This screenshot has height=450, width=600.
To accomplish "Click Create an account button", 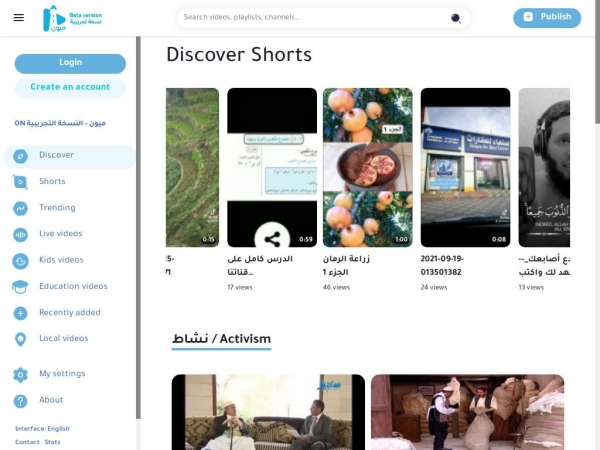I will [70, 88].
